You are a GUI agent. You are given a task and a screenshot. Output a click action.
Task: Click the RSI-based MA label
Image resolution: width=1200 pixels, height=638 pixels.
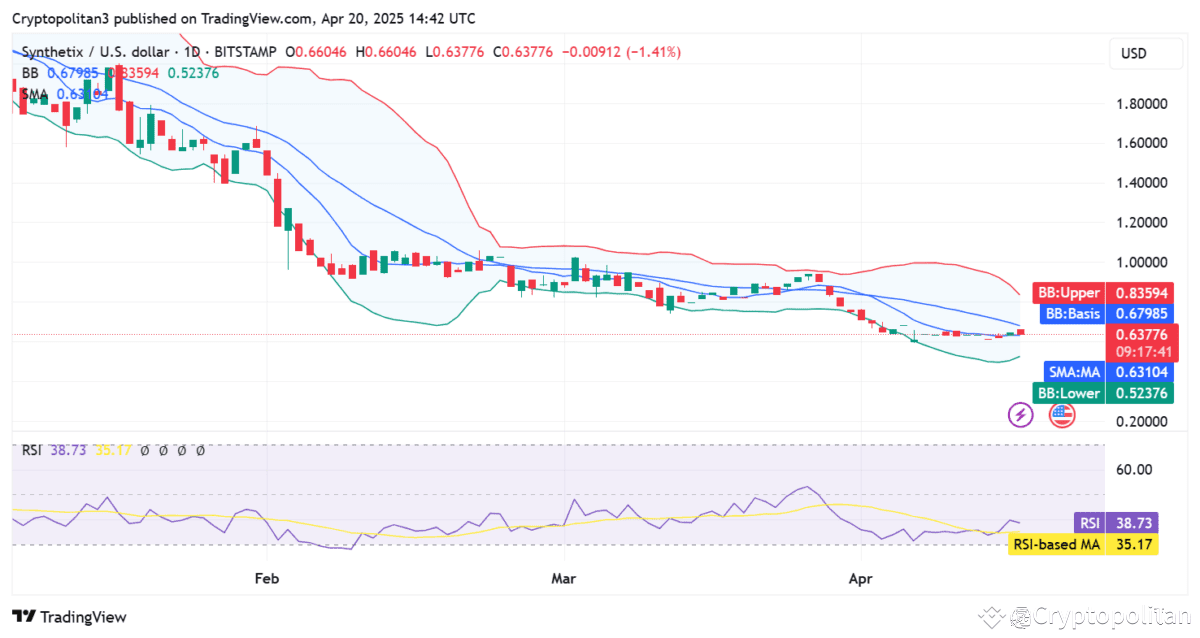point(1057,545)
